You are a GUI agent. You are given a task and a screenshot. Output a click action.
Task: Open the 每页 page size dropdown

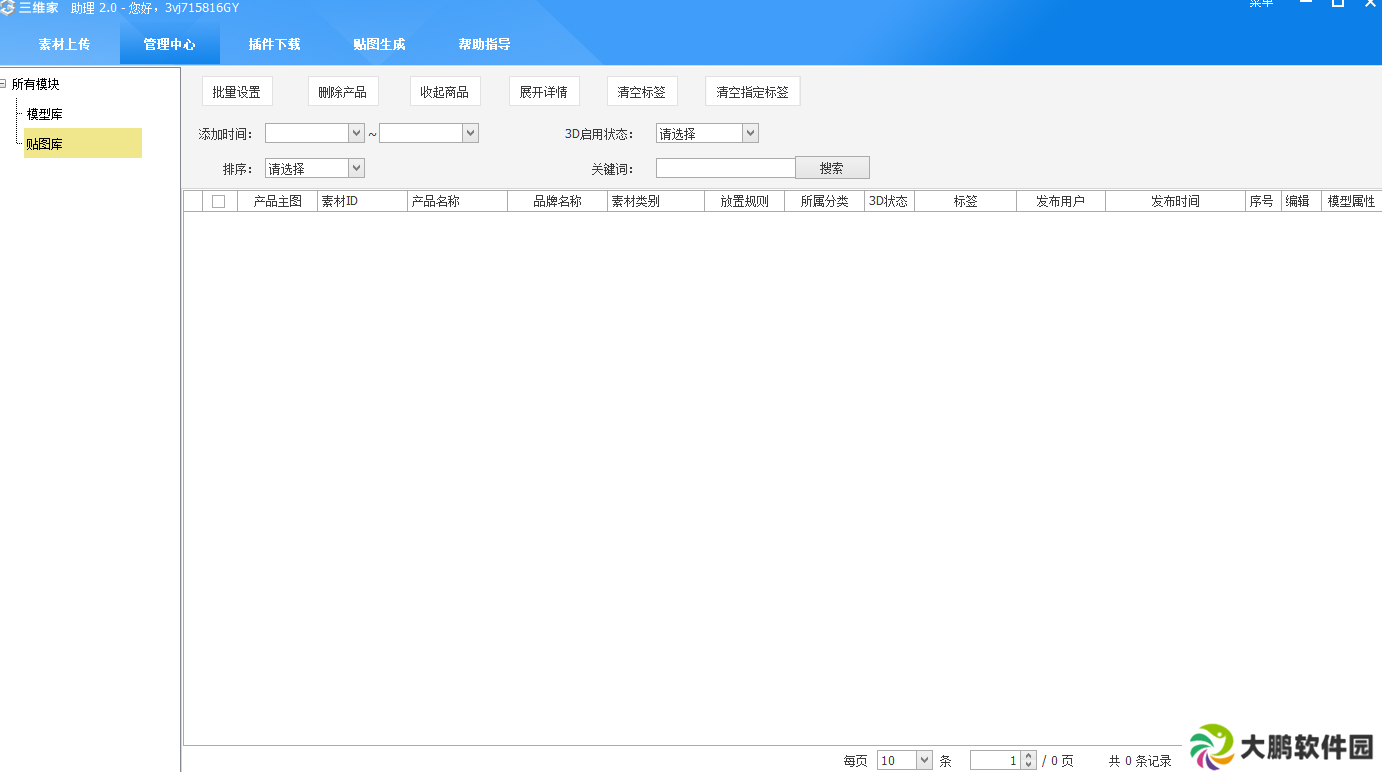924,761
